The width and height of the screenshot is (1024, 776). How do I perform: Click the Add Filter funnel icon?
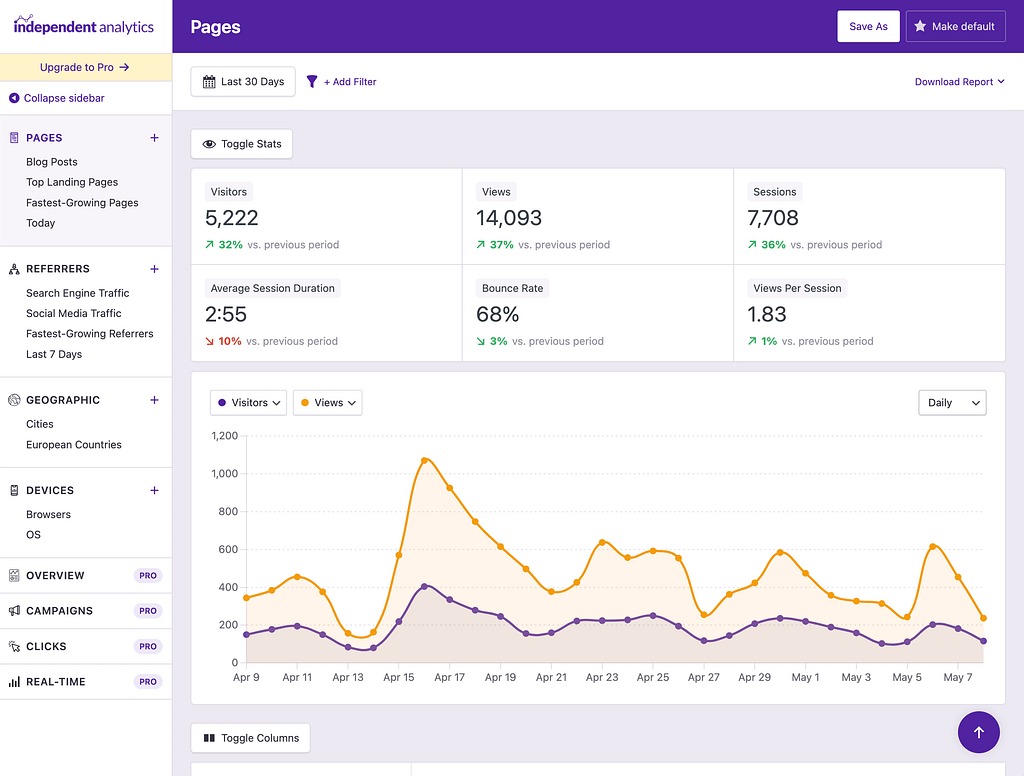tap(311, 81)
